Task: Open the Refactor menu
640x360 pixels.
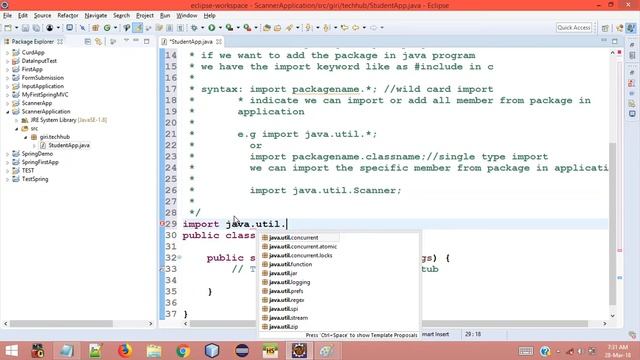Action: 68,16
